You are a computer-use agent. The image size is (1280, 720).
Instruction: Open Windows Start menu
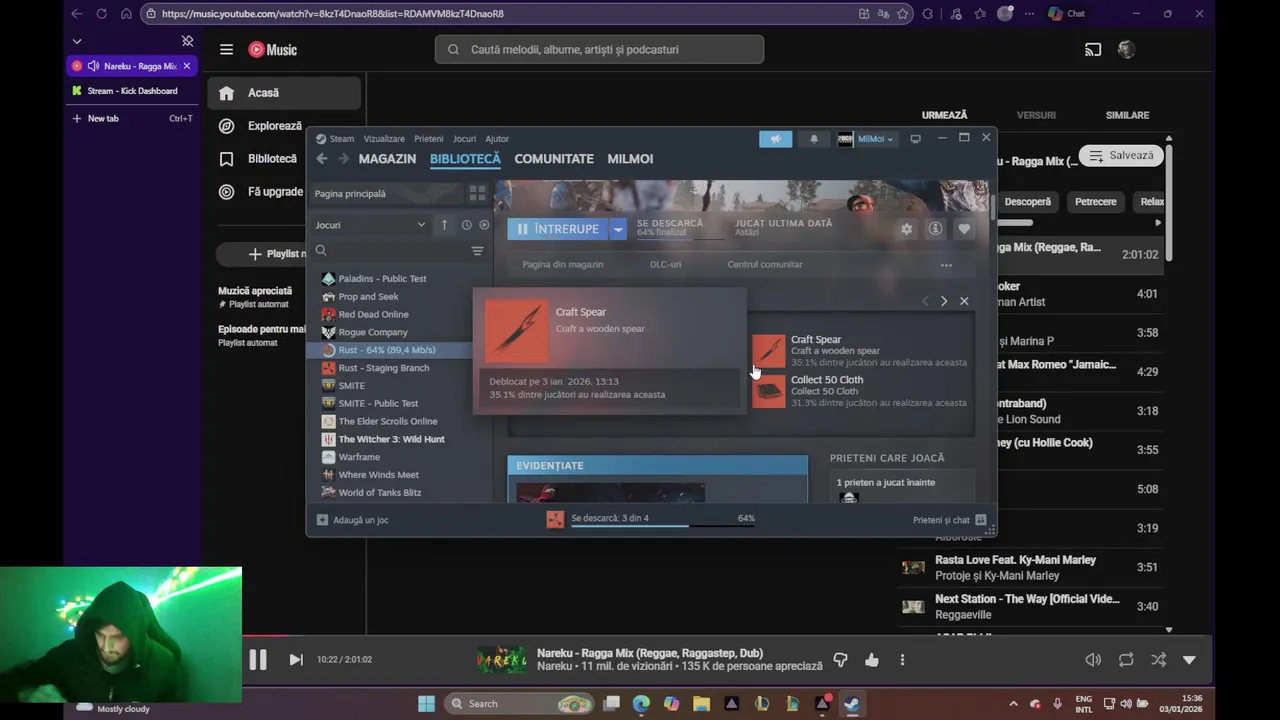tap(426, 704)
